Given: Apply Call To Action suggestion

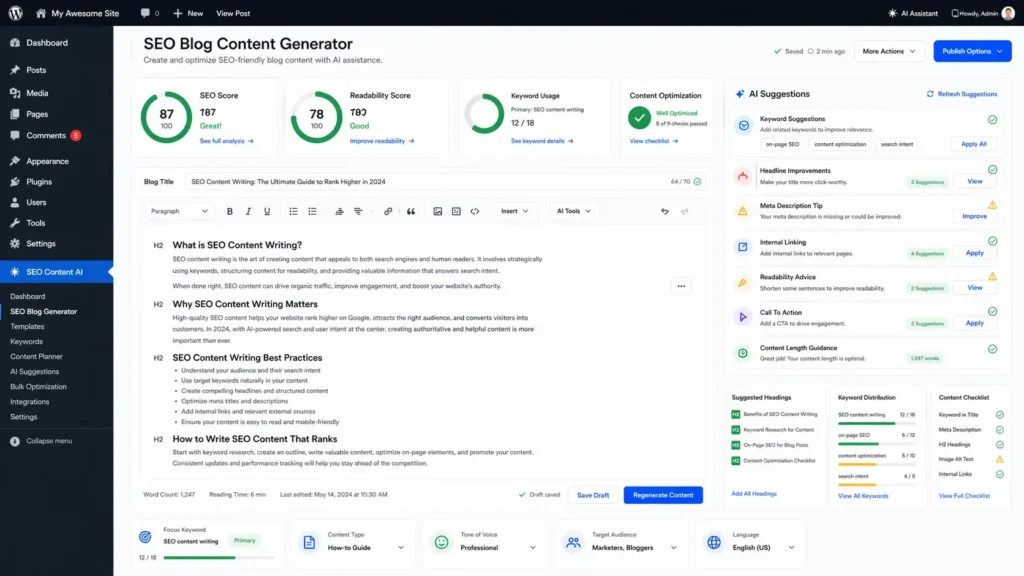Looking at the screenshot, I should point(974,323).
